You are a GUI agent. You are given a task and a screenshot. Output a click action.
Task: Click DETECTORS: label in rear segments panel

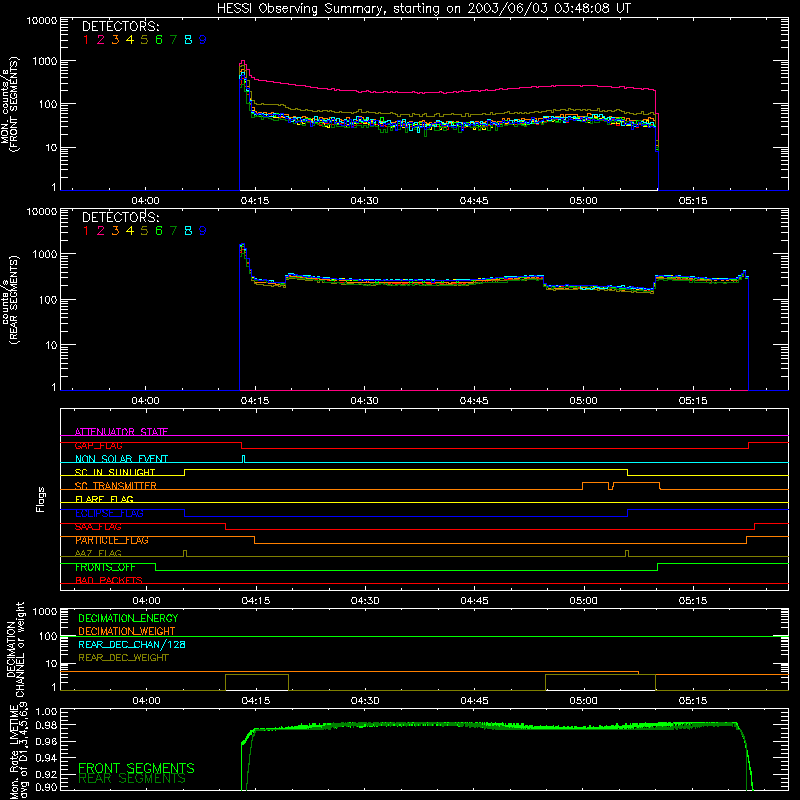click(120, 217)
